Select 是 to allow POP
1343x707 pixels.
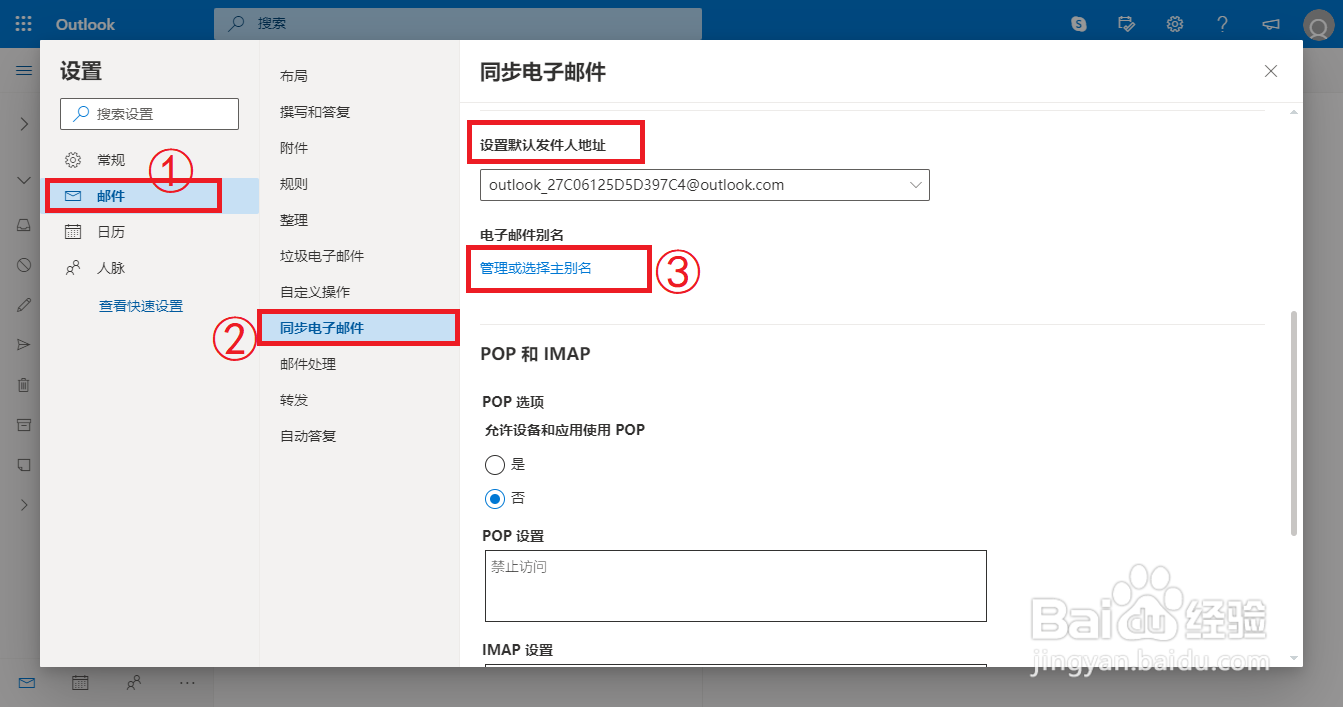click(494, 464)
